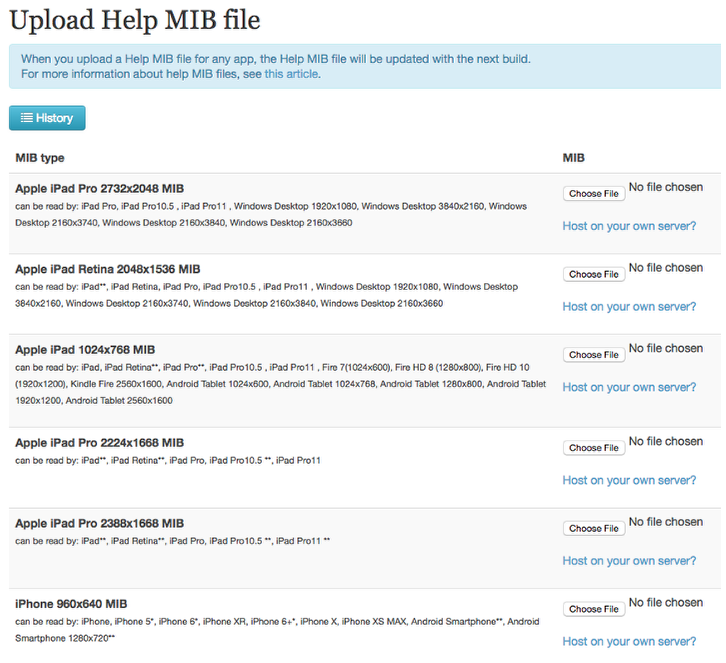Click the 'Apple iPad Pro 2224x1668 MIB' title
726x663 pixels.
[x=100, y=443]
